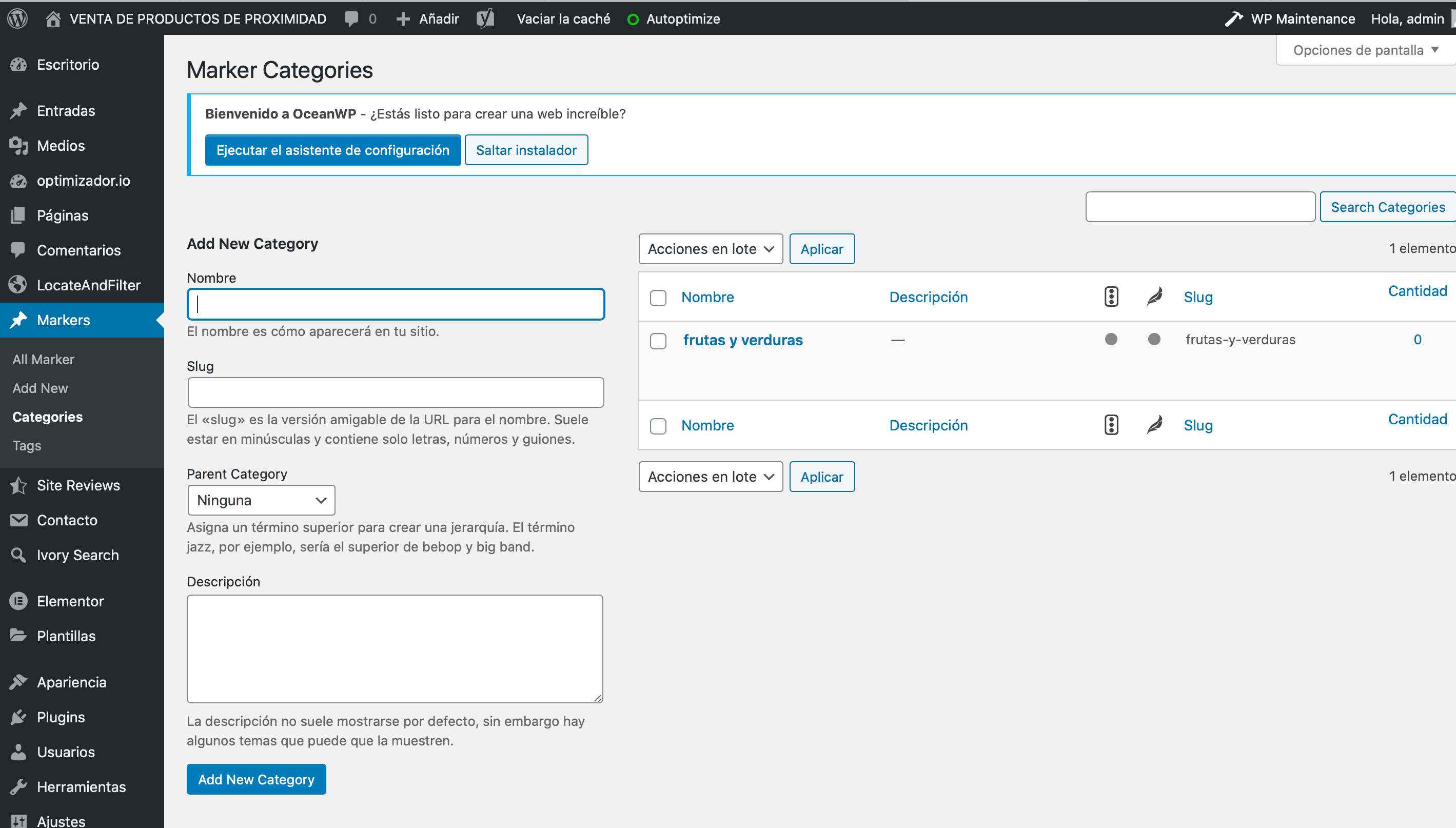This screenshot has height=828, width=1456.
Task: Click the count 0 for frutas y verduras
Action: pyautogui.click(x=1418, y=340)
